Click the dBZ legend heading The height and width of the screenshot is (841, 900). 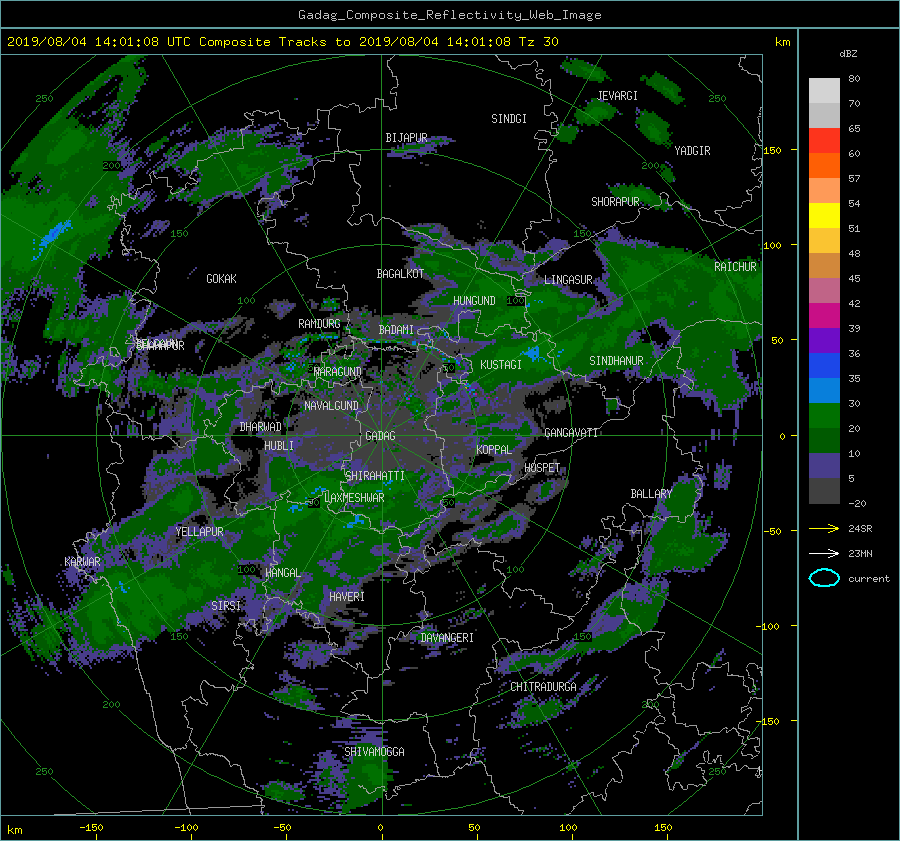tap(848, 53)
